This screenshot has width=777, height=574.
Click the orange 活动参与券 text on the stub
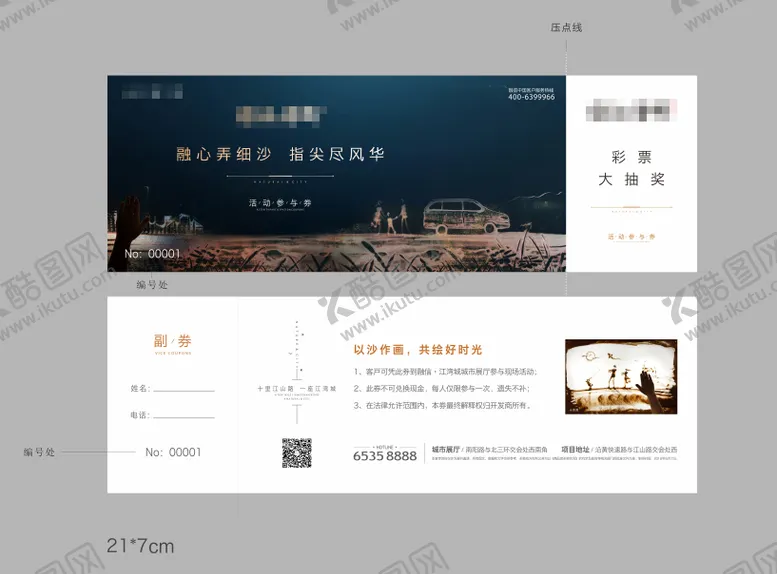tap(632, 236)
